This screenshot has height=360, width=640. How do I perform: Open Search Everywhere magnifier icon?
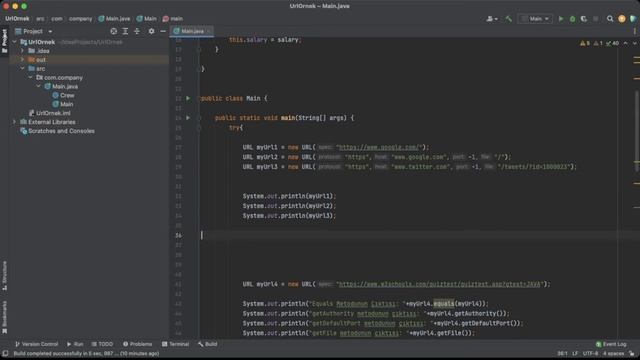pos(610,19)
